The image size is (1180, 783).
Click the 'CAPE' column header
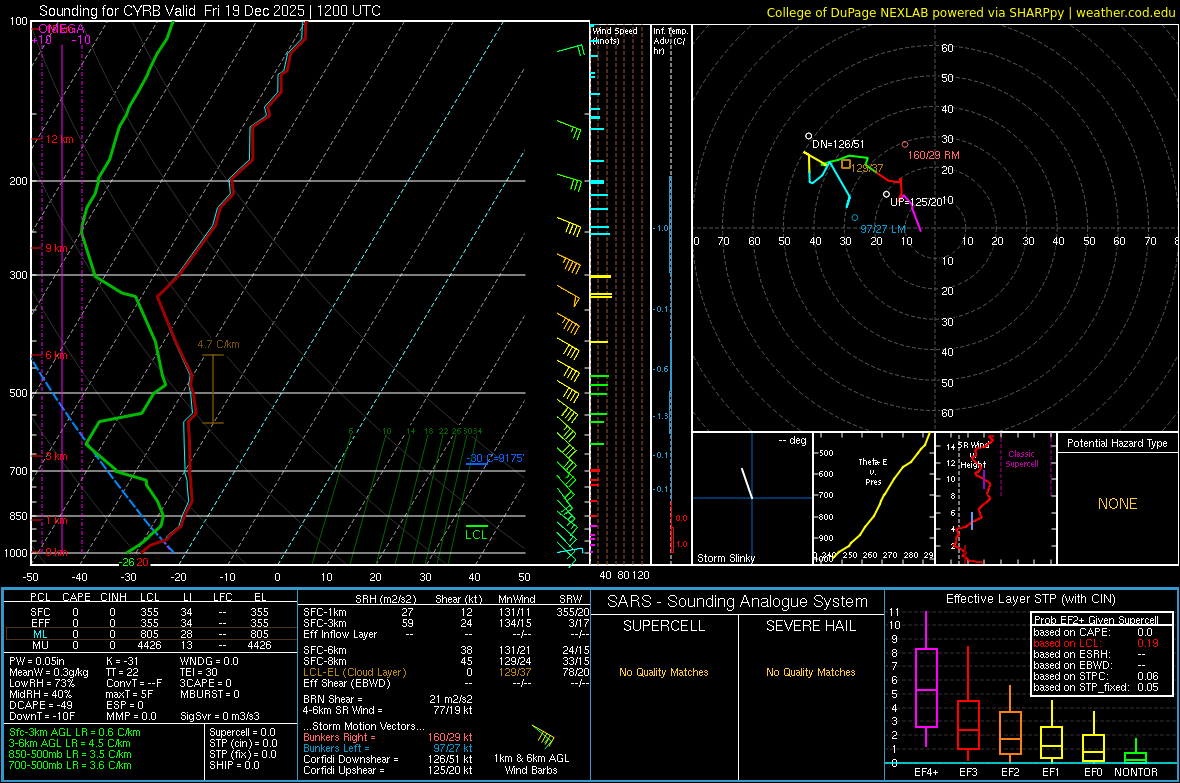coord(76,597)
